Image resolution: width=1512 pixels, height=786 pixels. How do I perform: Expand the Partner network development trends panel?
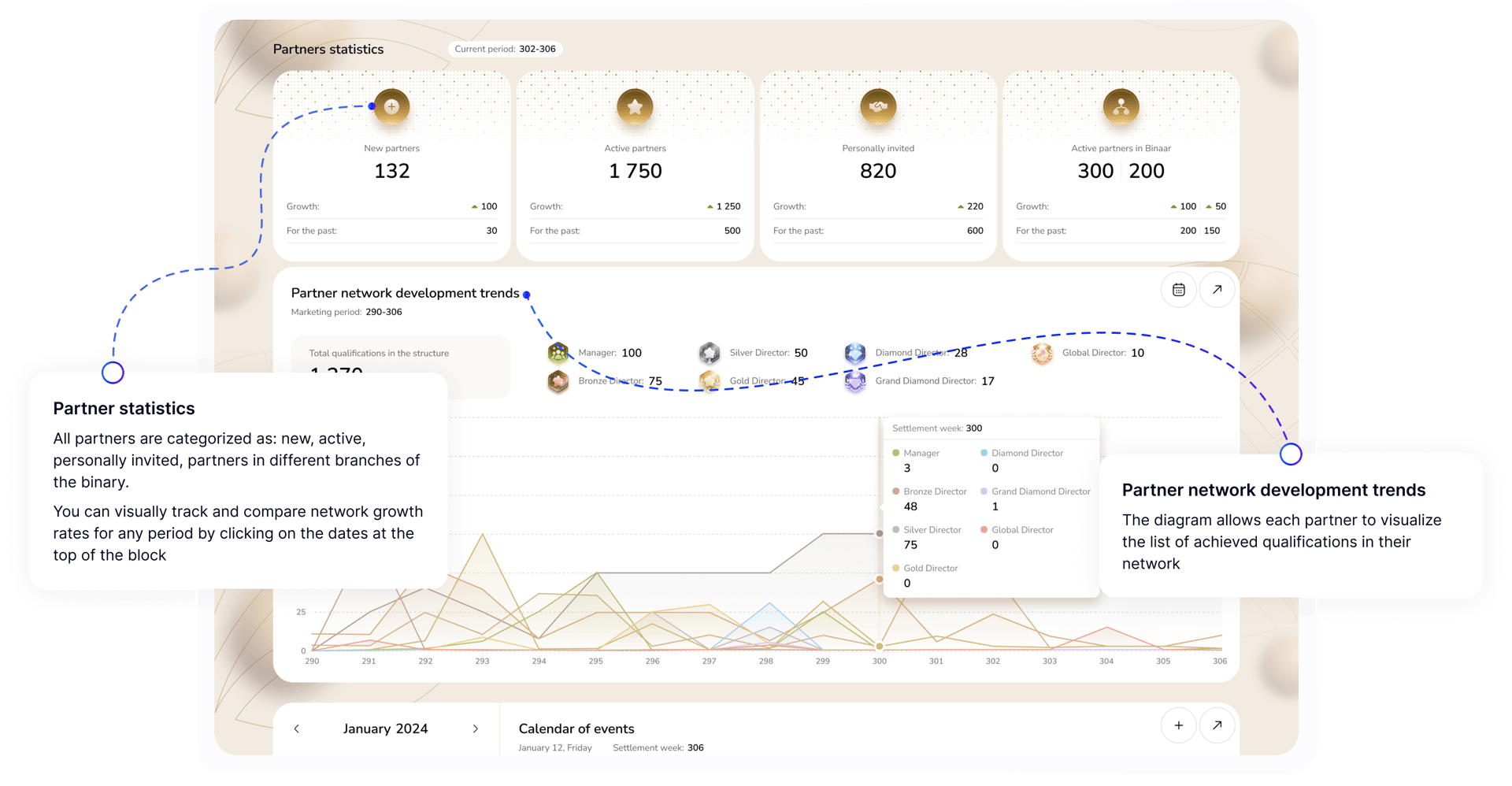[x=1217, y=290]
